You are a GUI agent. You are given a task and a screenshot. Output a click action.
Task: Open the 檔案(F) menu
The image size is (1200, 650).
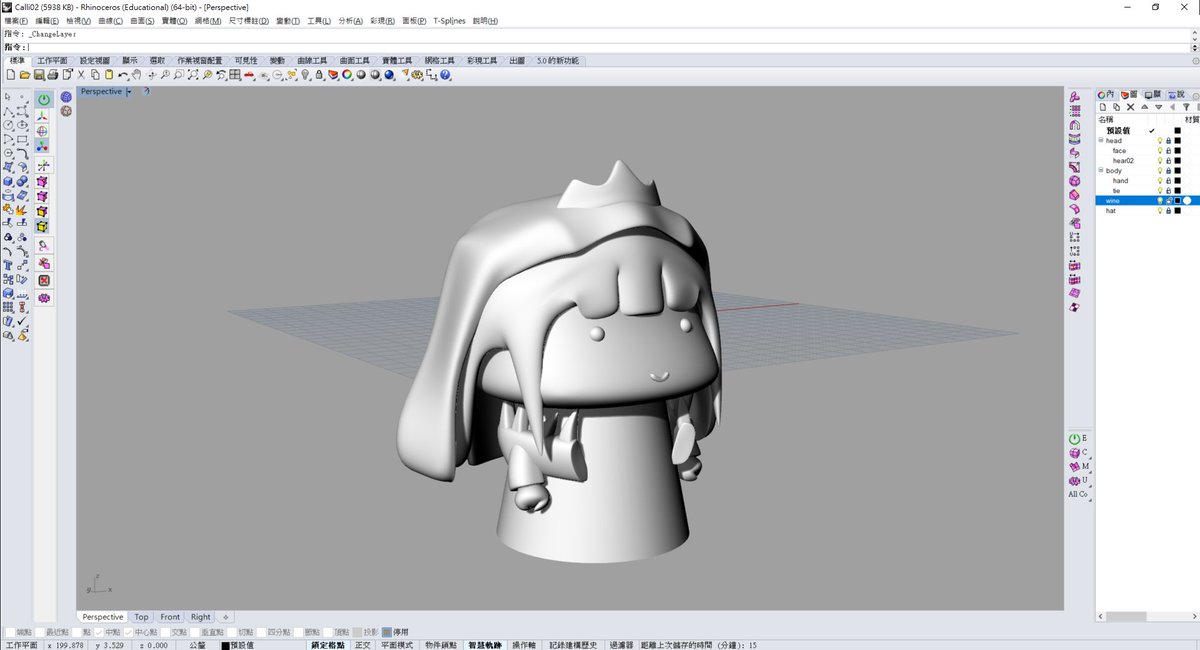17,21
